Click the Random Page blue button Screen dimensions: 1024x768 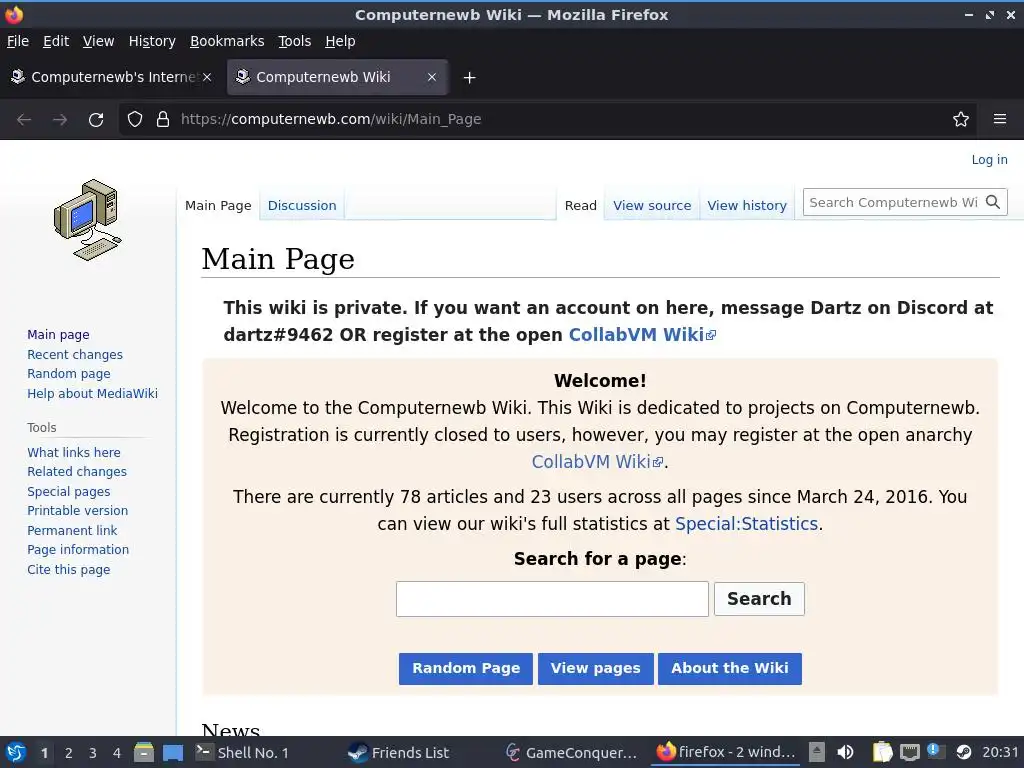466,668
